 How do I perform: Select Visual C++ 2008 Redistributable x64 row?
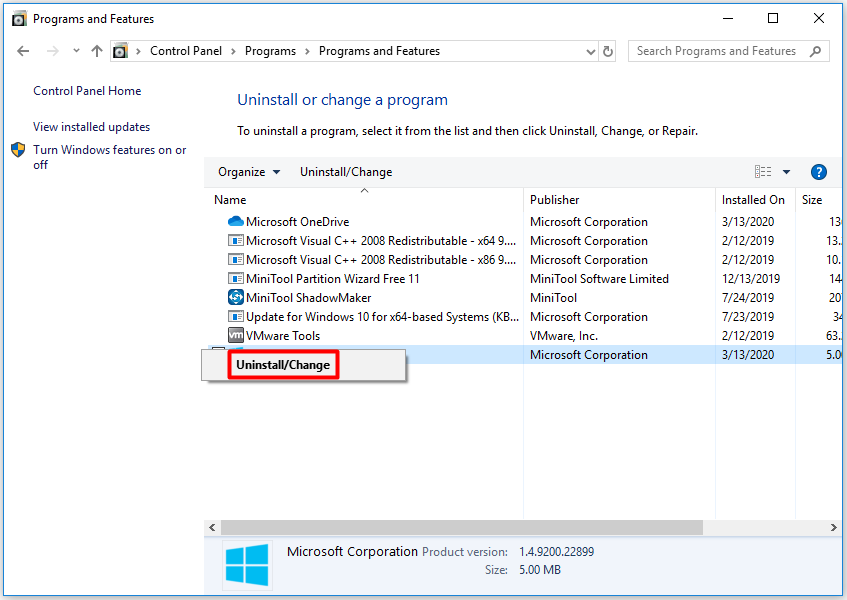(x=381, y=241)
